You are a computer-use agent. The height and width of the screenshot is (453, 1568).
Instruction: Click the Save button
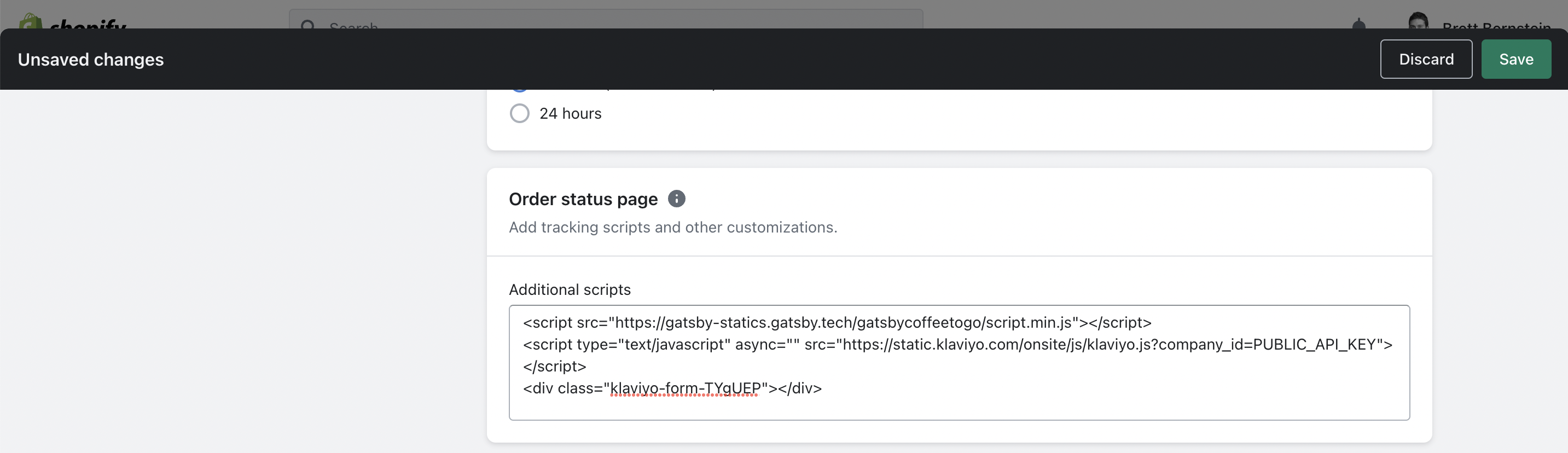(1515, 59)
